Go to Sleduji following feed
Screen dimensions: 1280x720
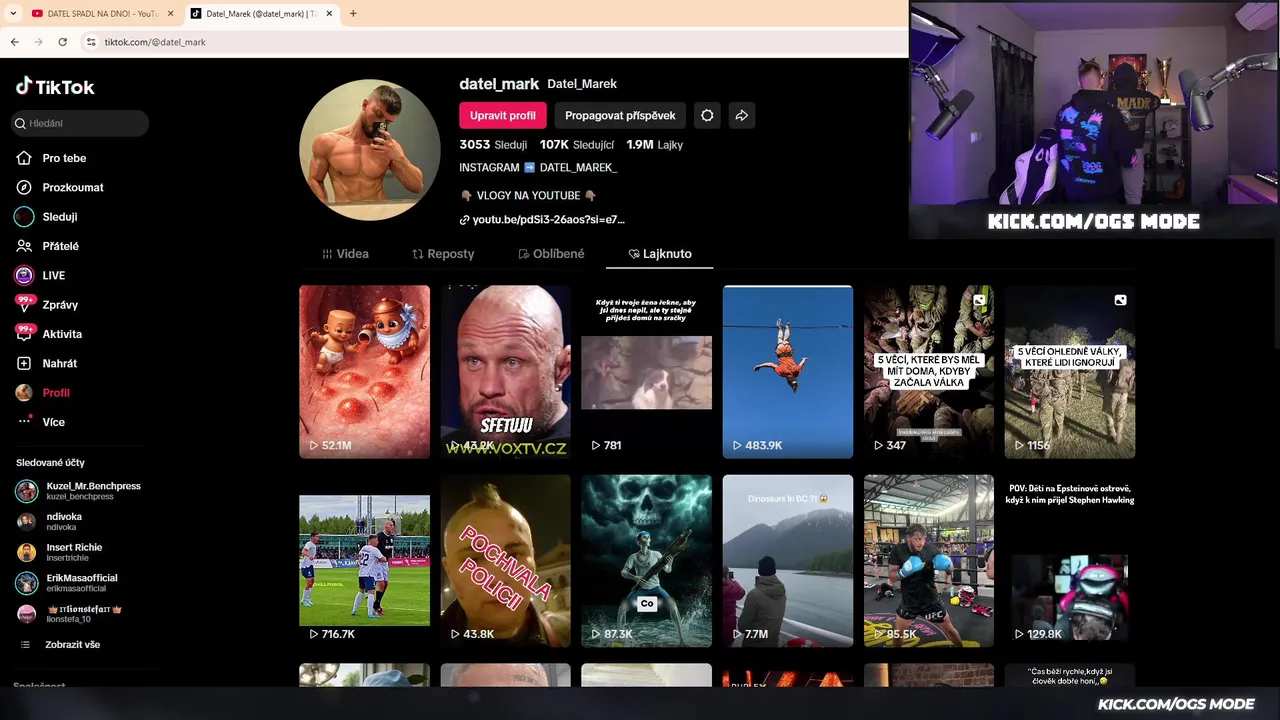(46, 216)
